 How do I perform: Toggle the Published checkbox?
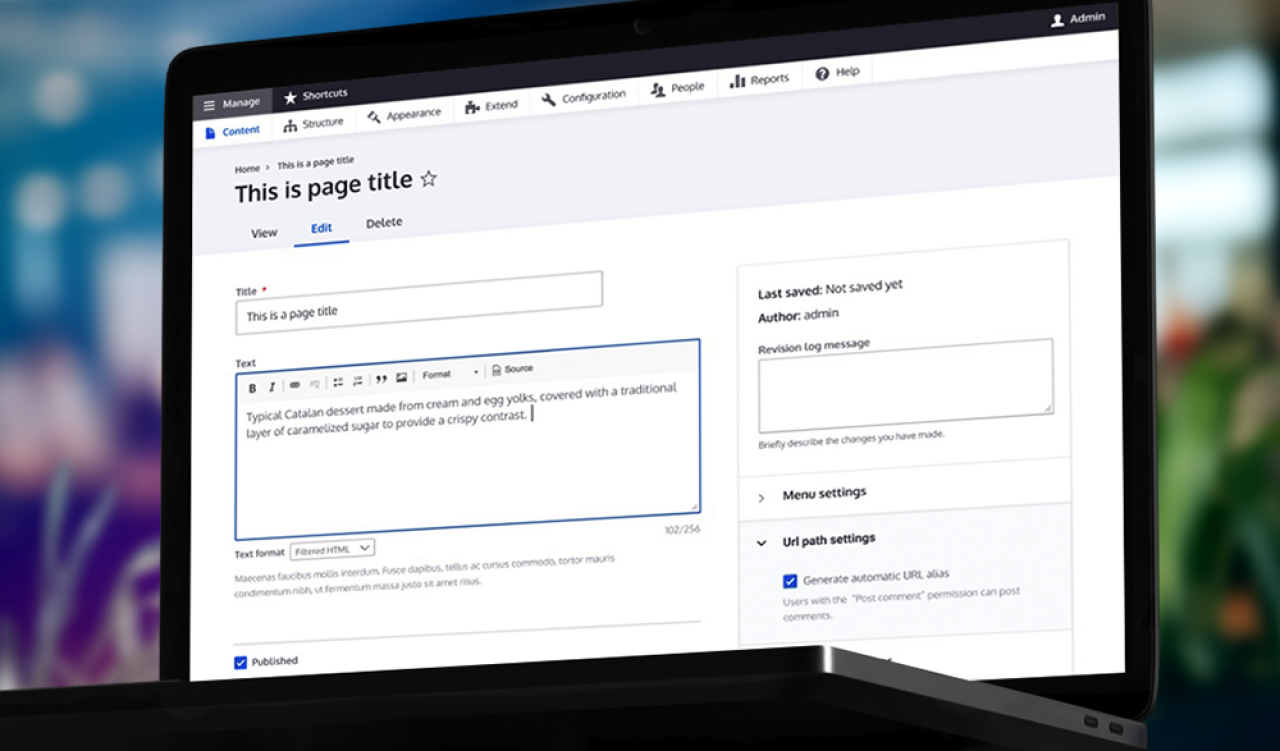click(x=240, y=662)
